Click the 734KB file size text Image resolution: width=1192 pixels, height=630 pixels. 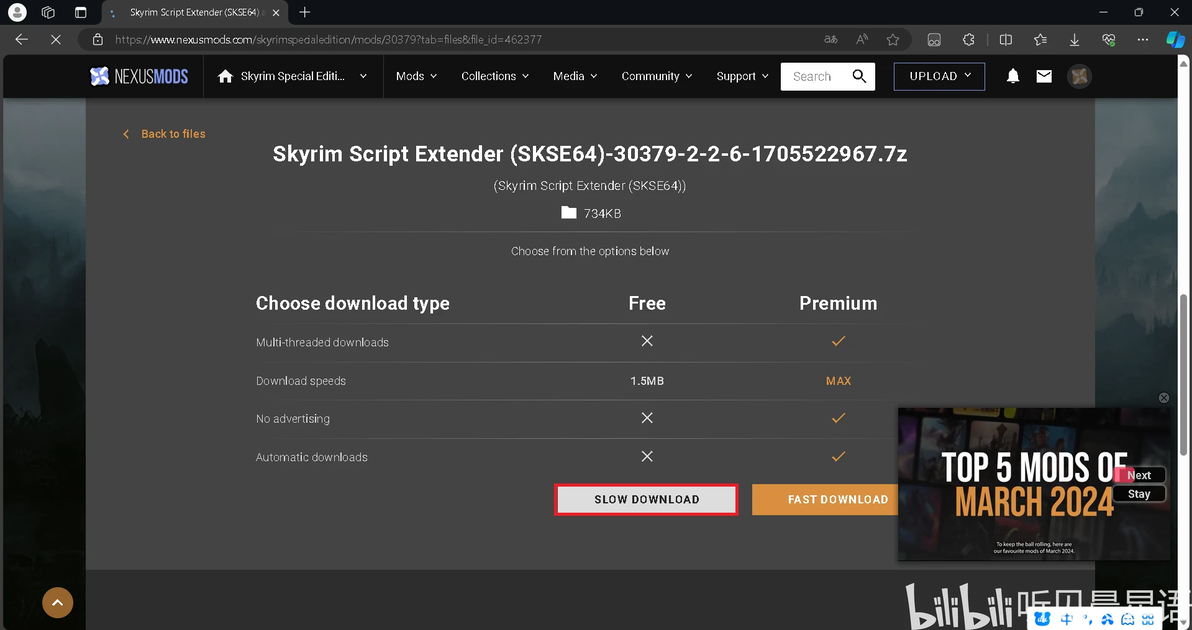pos(602,214)
